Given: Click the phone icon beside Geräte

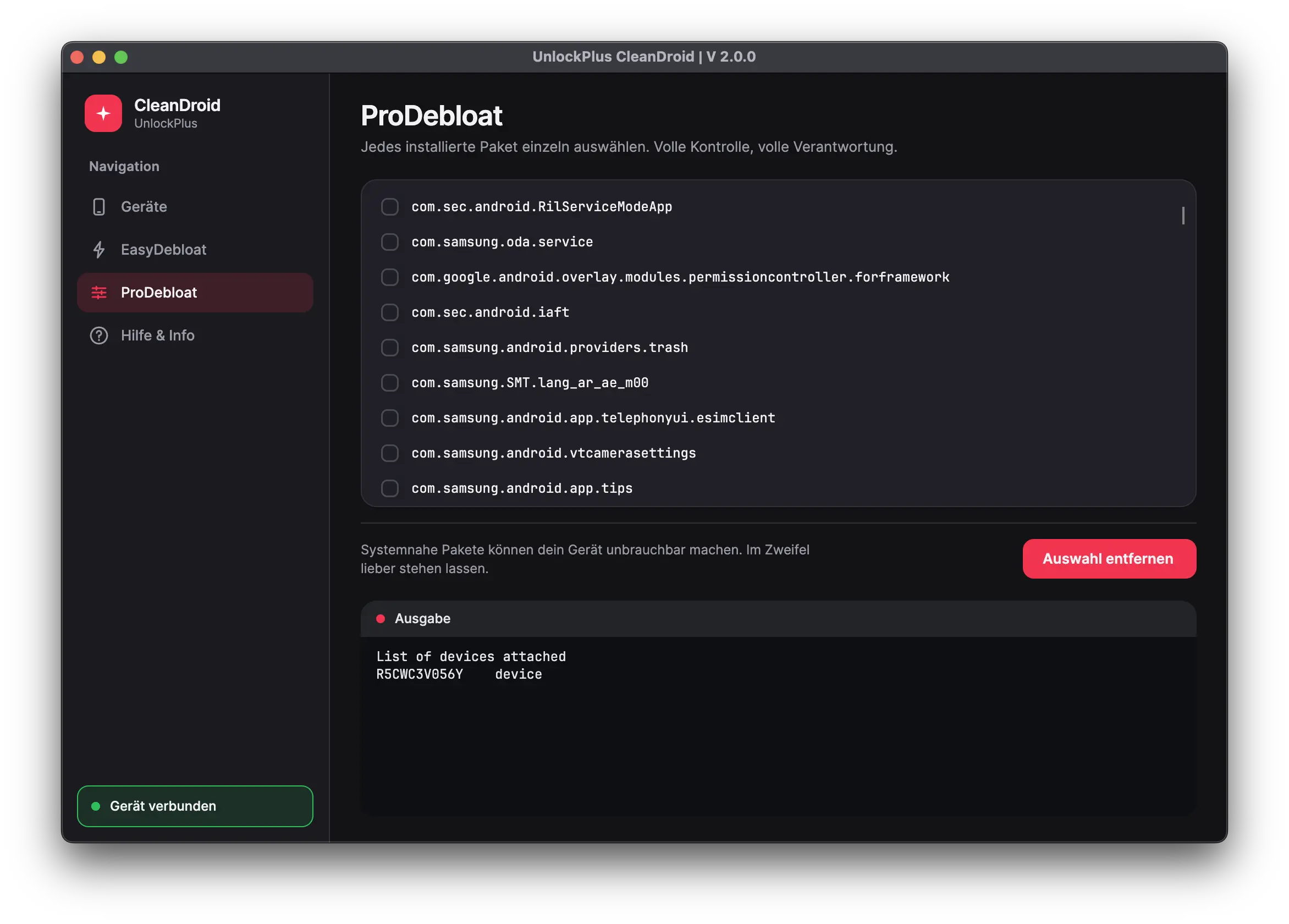Looking at the screenshot, I should tap(99, 207).
